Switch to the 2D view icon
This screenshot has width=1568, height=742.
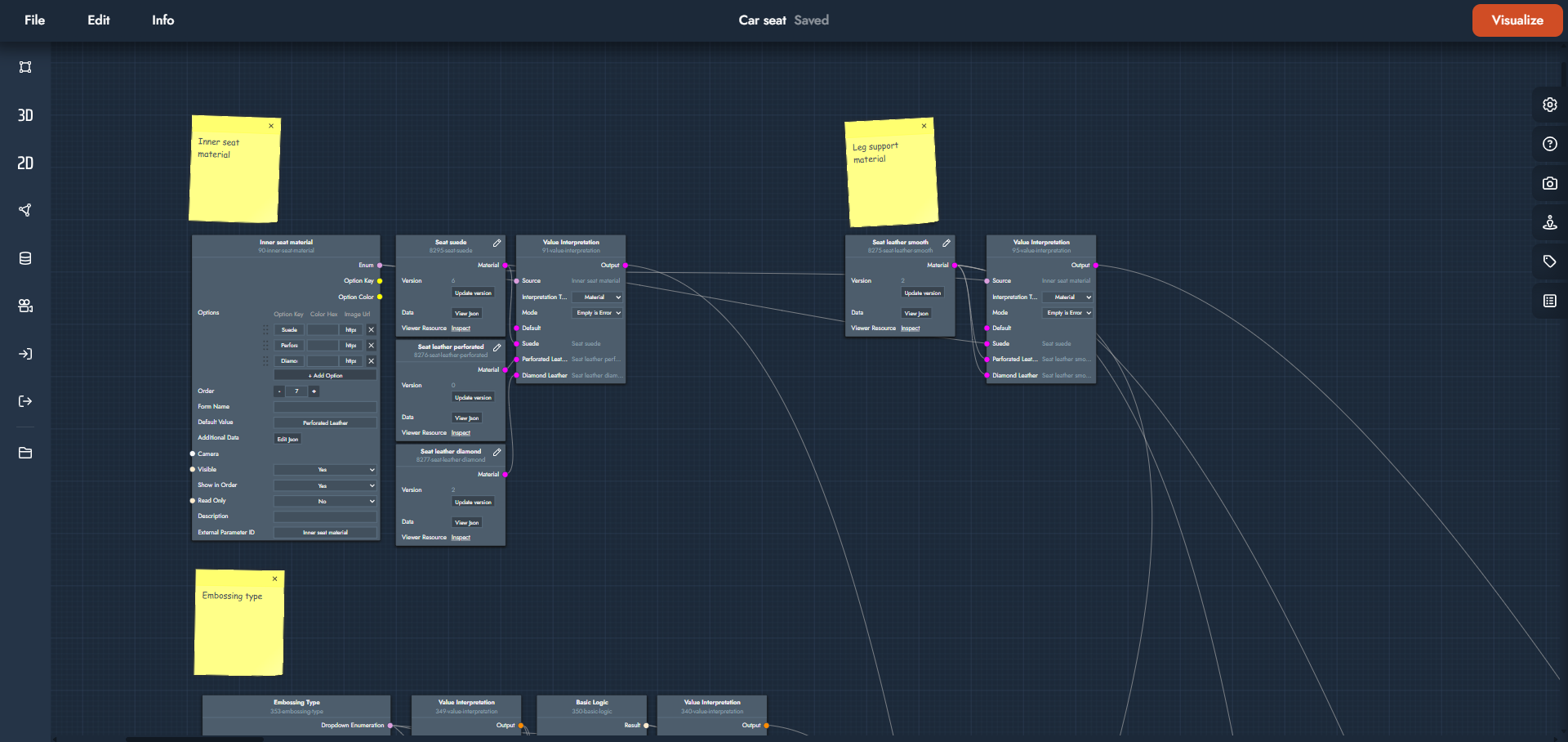tap(25, 163)
